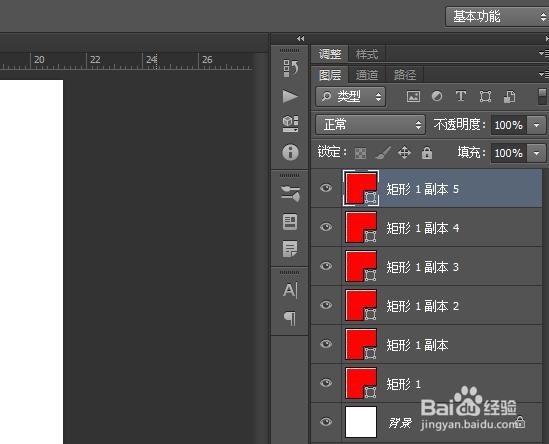Switch to the 样式 tab
549x444 pixels.
tap(367, 54)
